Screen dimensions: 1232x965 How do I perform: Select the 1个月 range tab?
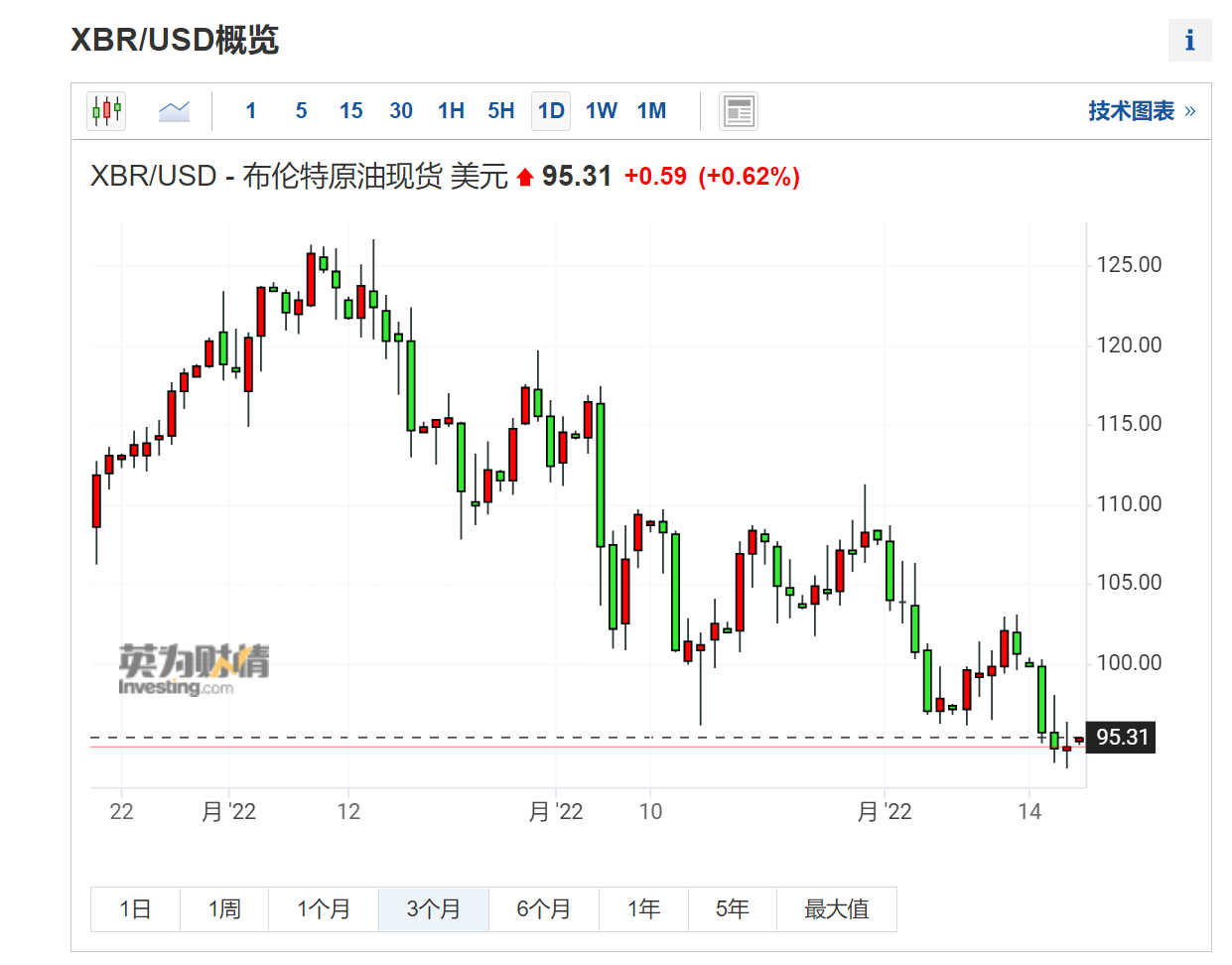click(324, 909)
